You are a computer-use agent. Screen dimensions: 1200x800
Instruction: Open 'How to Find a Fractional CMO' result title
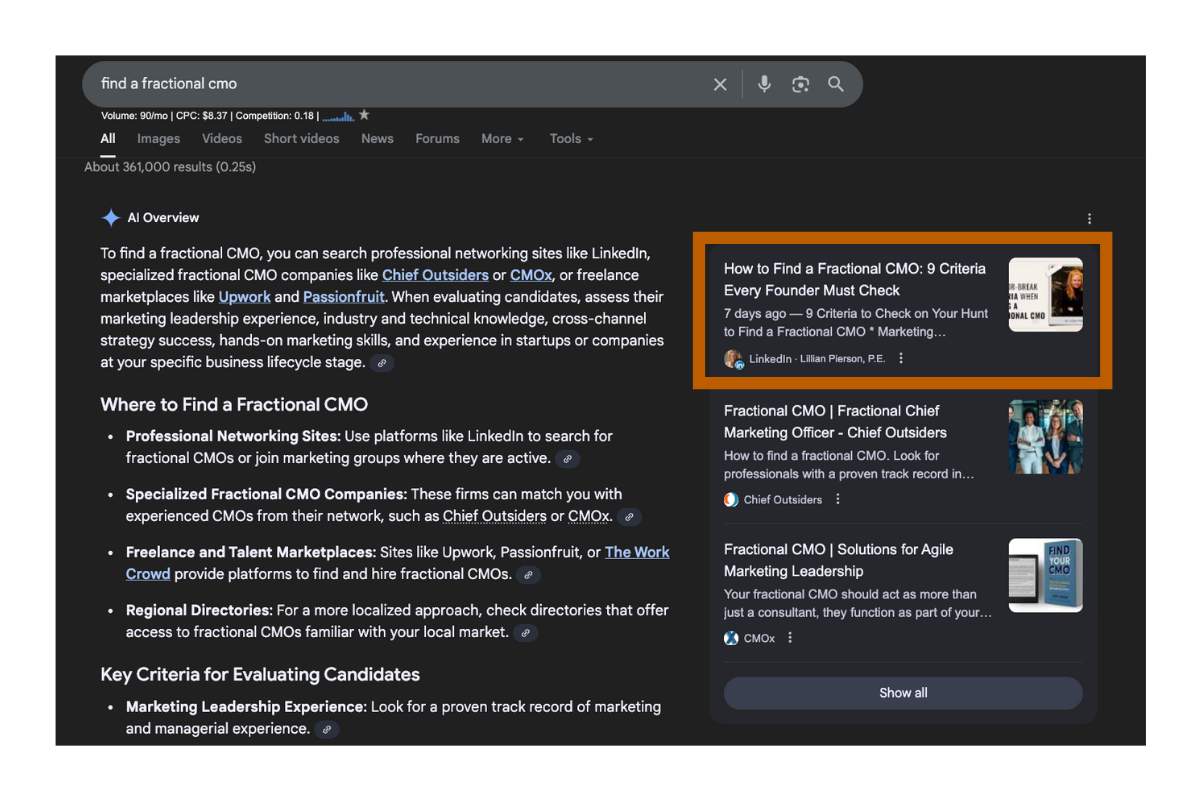(855, 280)
